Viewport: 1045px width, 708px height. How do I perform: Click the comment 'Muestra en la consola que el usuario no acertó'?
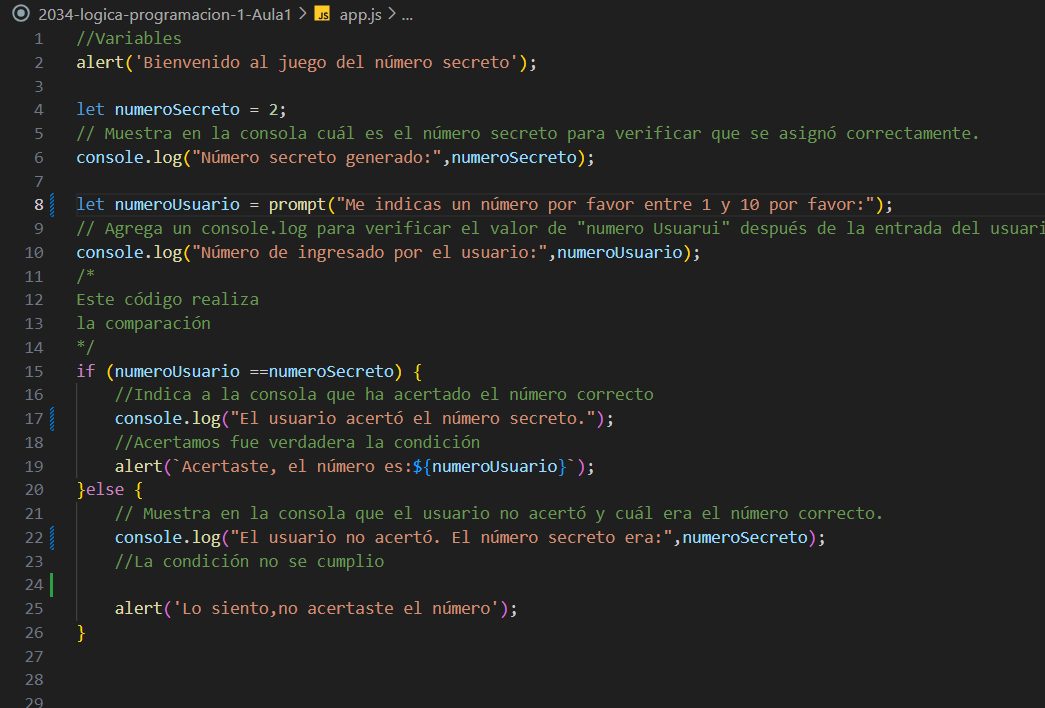365,514
